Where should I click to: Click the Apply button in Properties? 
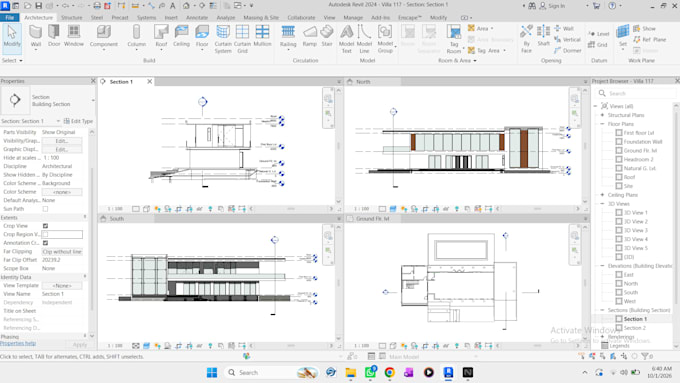click(x=80, y=344)
